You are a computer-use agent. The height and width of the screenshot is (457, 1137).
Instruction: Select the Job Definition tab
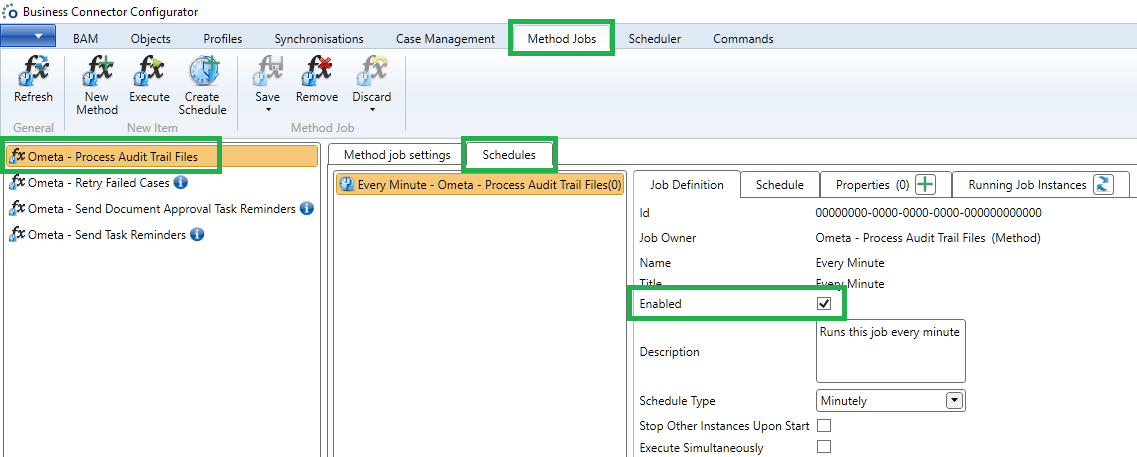coord(687,185)
